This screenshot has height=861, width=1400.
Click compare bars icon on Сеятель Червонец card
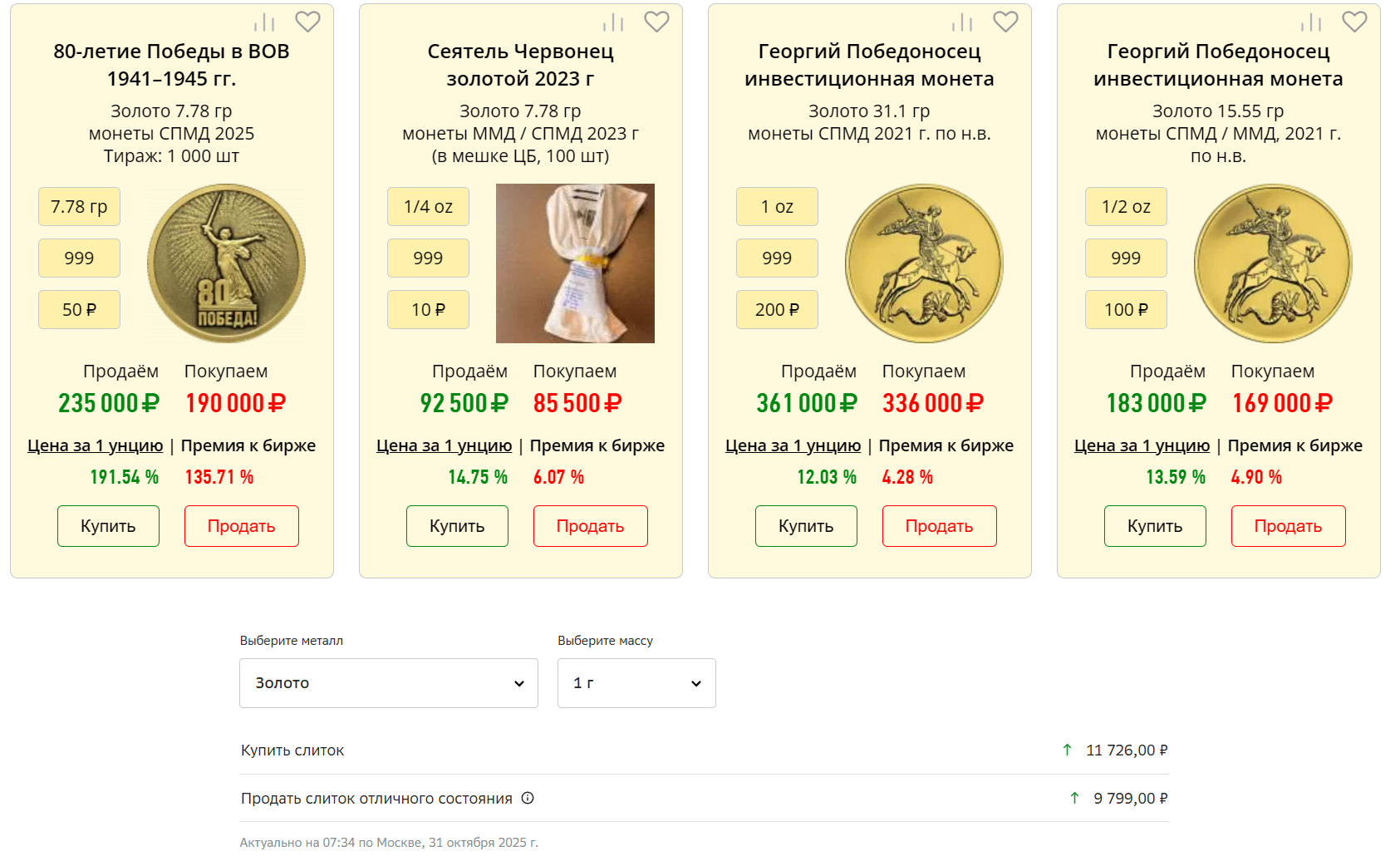(613, 22)
